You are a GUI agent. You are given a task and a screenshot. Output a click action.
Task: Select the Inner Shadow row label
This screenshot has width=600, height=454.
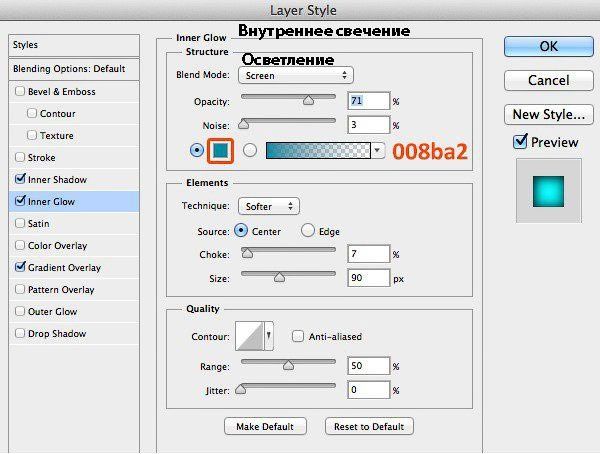57,180
